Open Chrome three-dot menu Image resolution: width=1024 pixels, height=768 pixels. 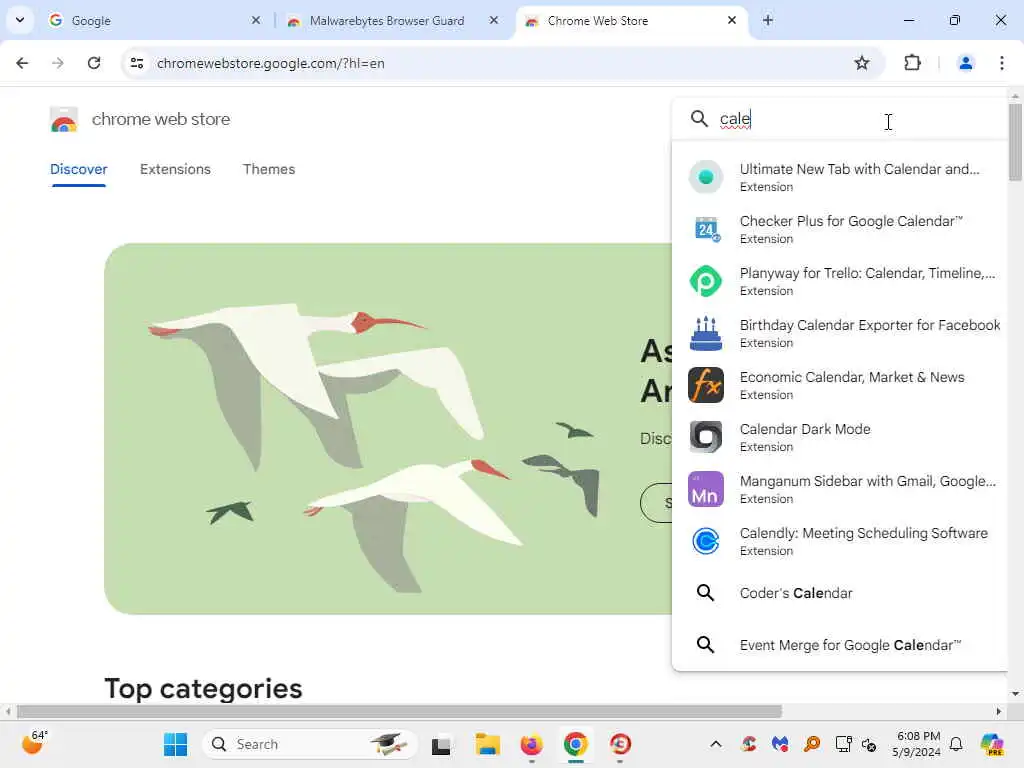pyautogui.click(x=1002, y=63)
